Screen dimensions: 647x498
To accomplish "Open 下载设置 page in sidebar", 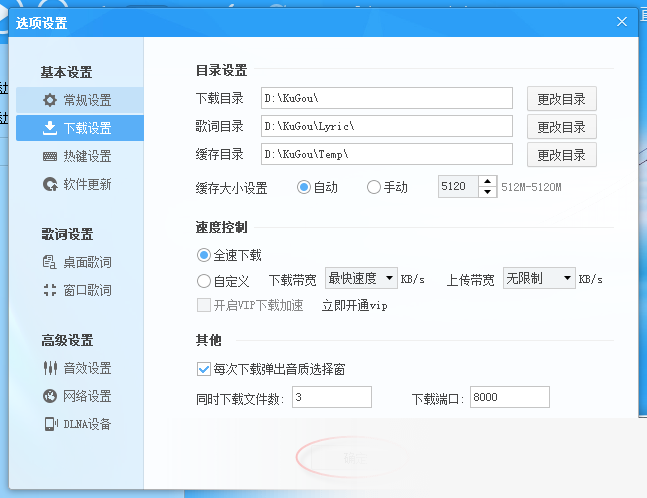I will click(80, 128).
